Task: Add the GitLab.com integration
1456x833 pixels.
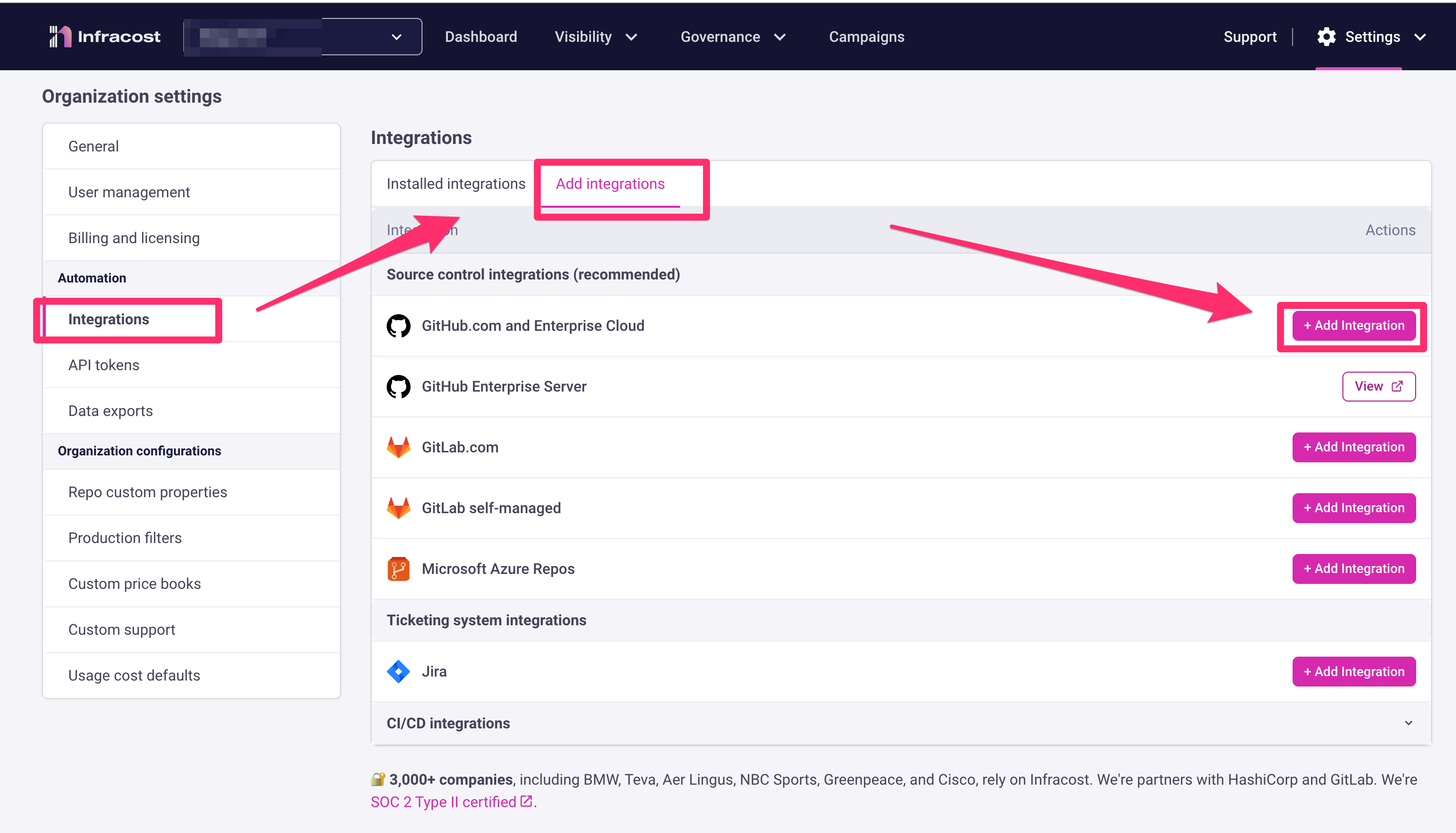Action: [x=1353, y=447]
